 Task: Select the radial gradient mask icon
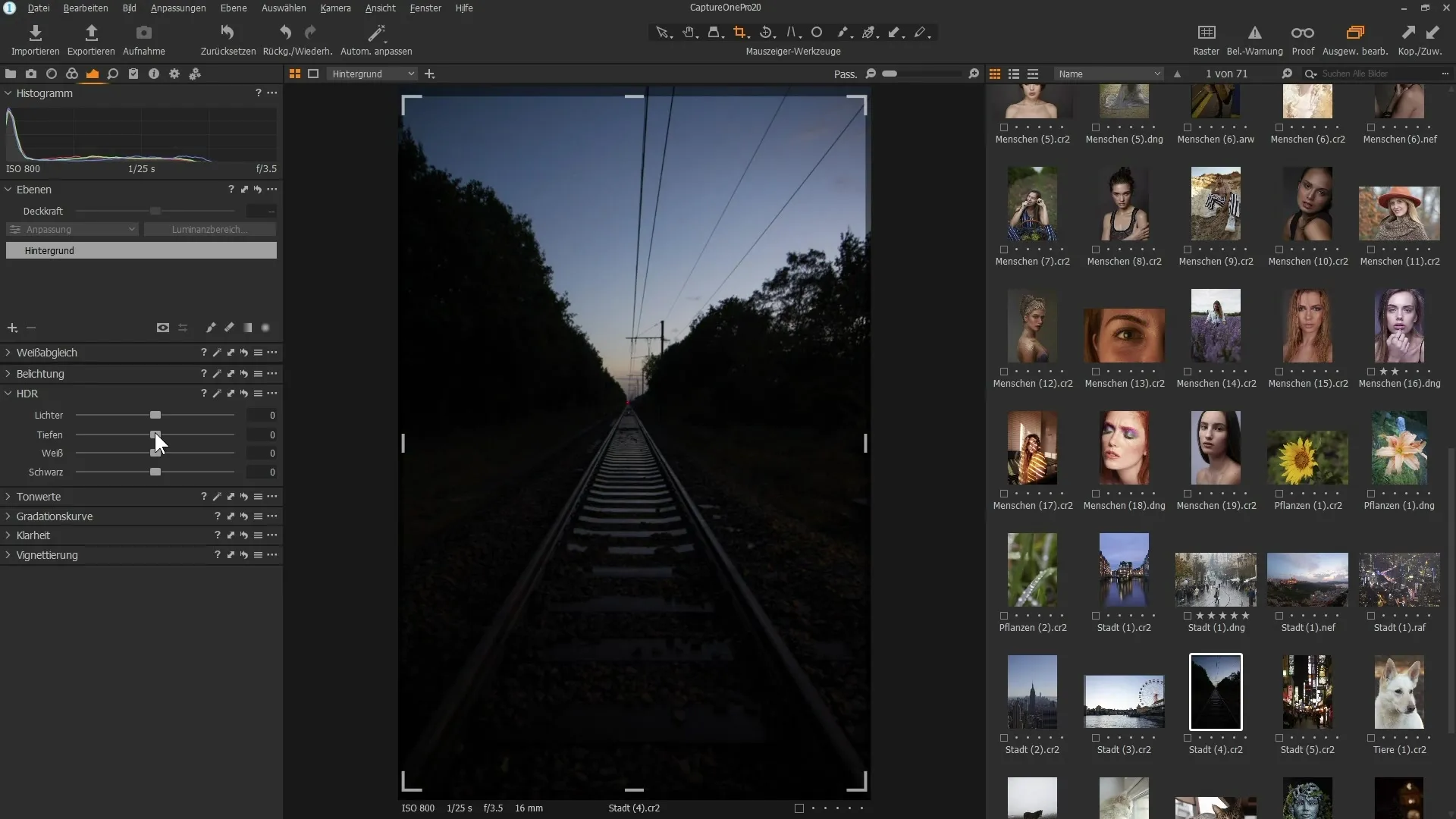click(x=265, y=328)
